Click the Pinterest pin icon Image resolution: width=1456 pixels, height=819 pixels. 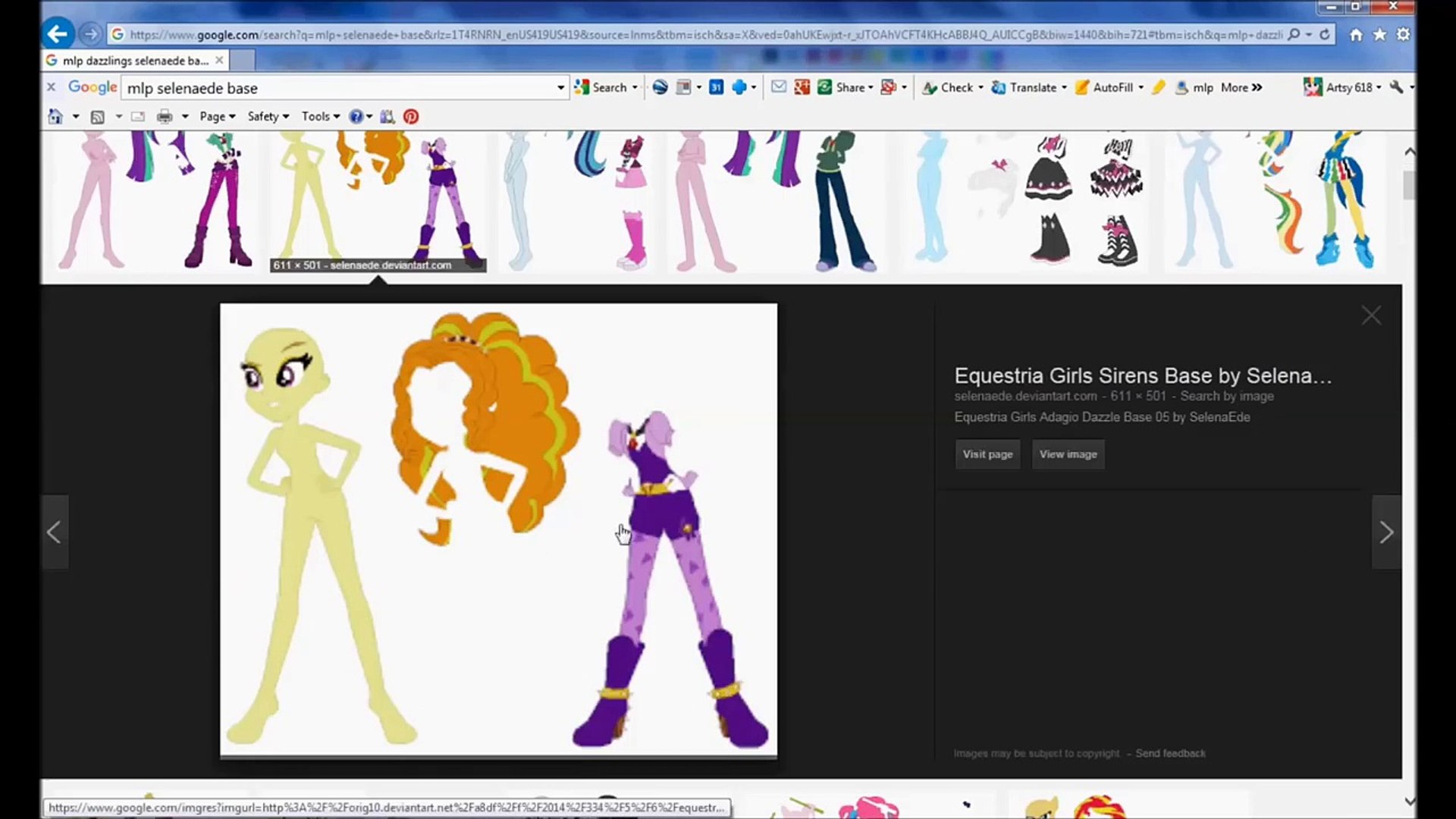(410, 116)
